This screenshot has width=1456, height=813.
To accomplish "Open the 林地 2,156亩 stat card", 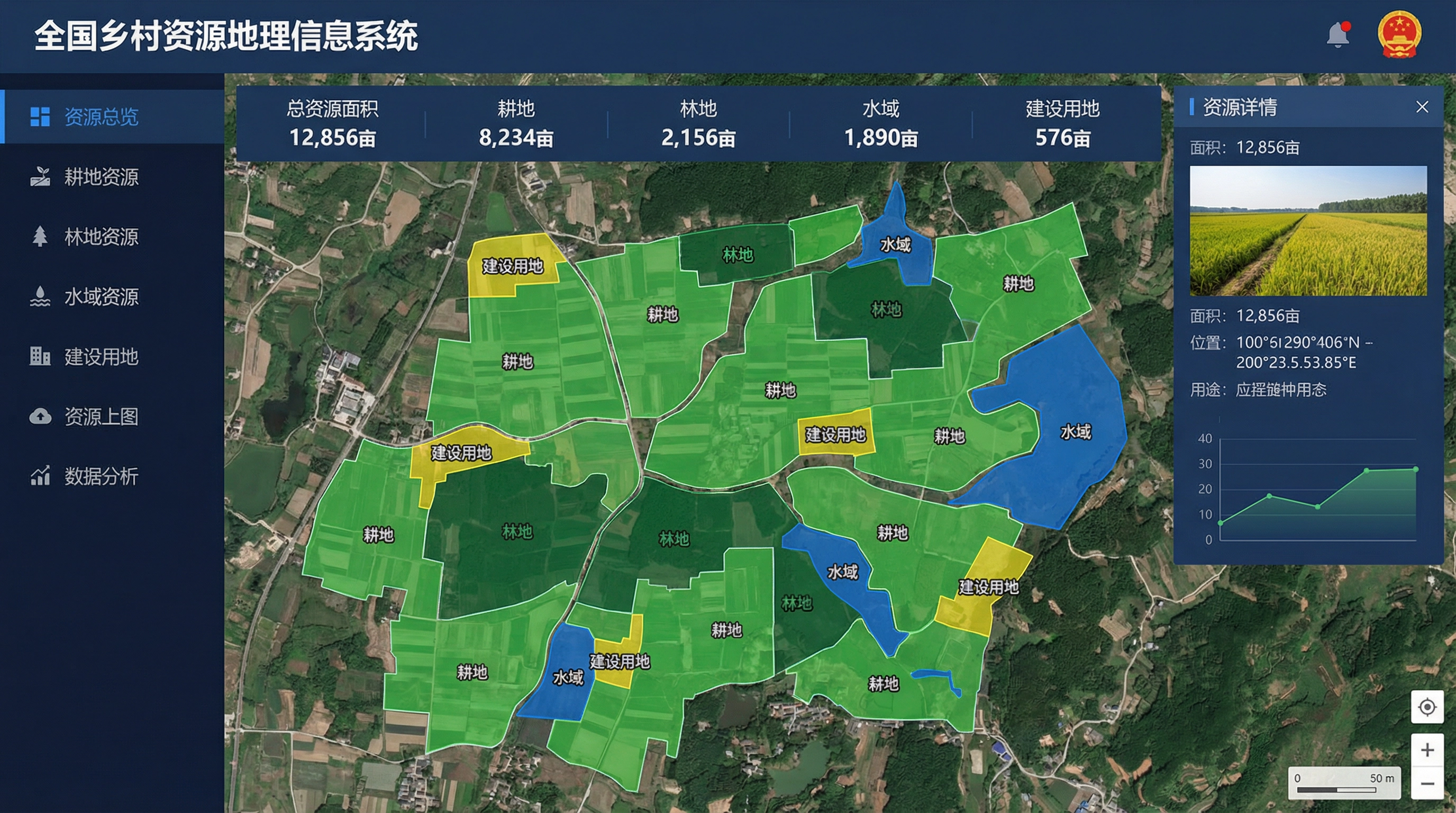I will (700, 123).
